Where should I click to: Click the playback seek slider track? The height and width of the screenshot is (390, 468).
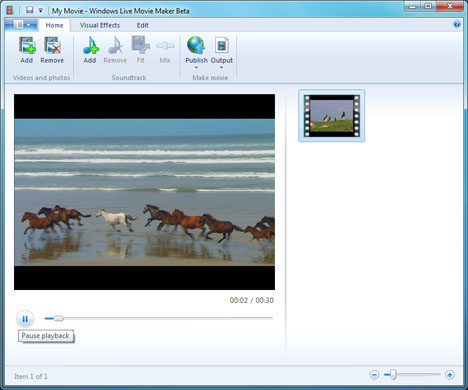159,318
